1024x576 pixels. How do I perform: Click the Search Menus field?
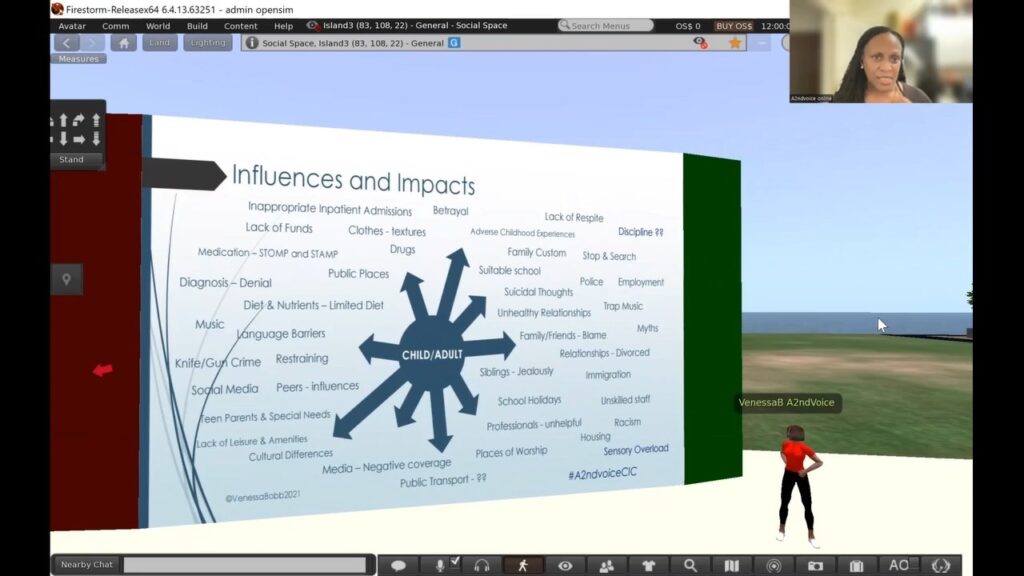coord(605,25)
